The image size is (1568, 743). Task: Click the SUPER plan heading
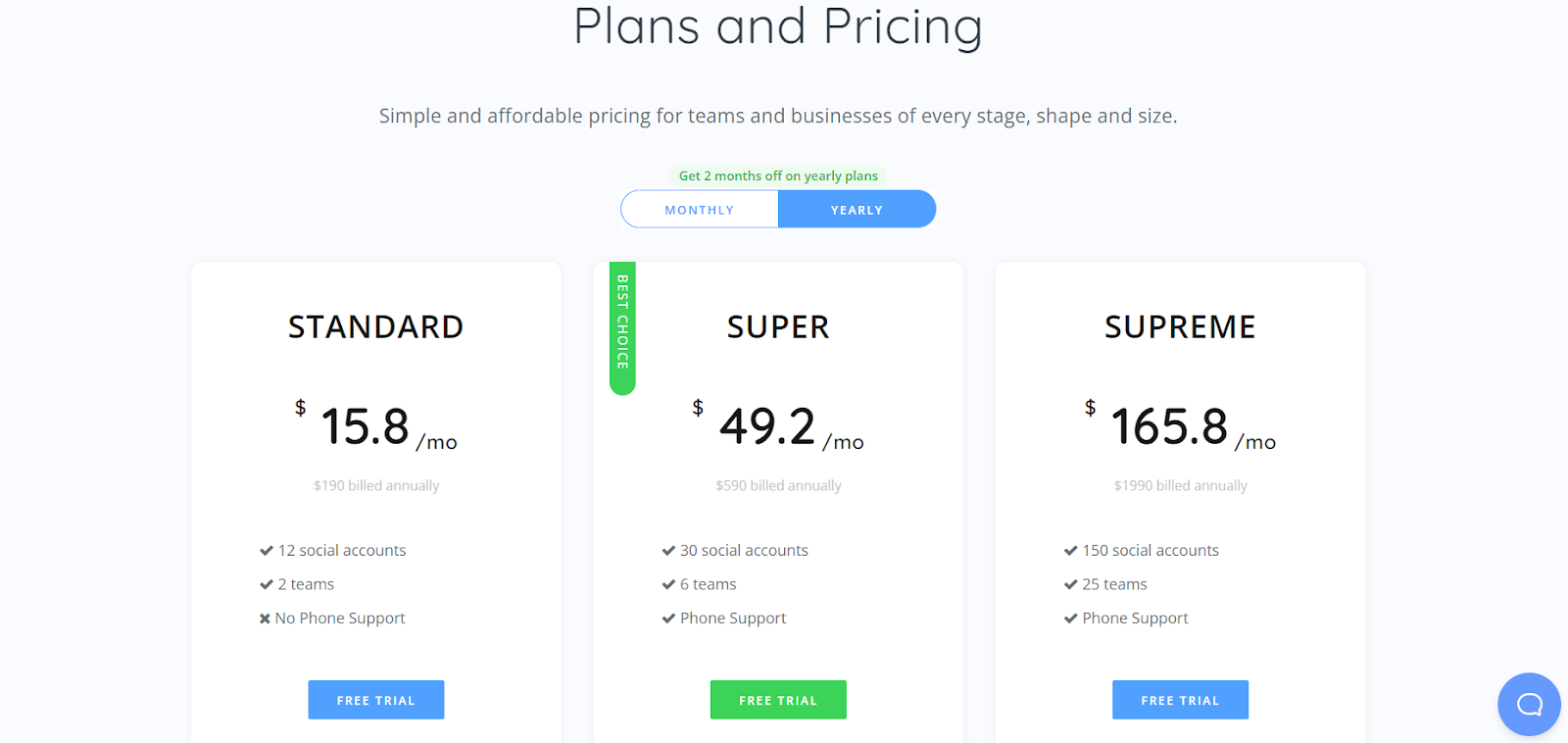pos(778,327)
